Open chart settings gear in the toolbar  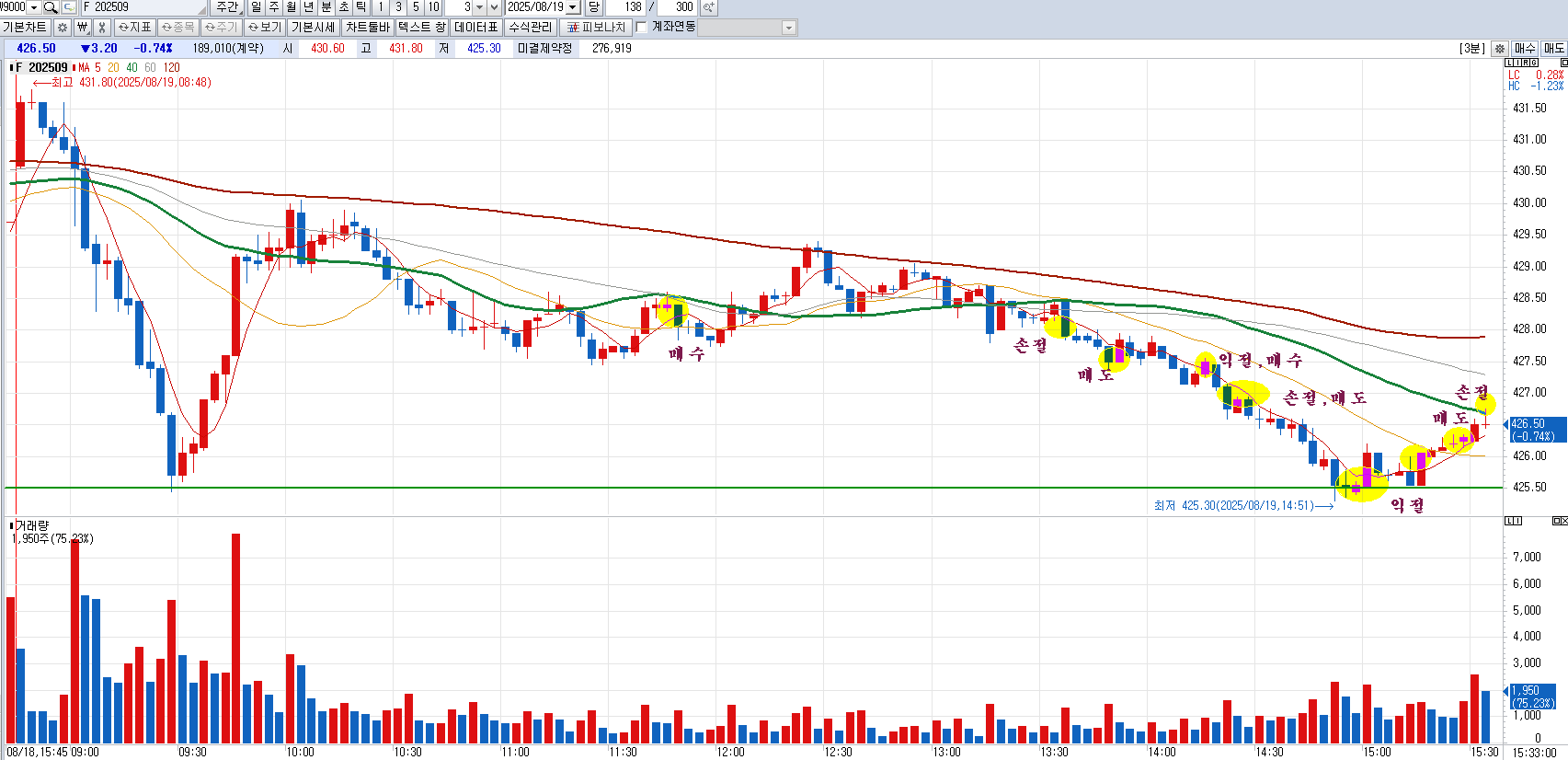(62, 28)
